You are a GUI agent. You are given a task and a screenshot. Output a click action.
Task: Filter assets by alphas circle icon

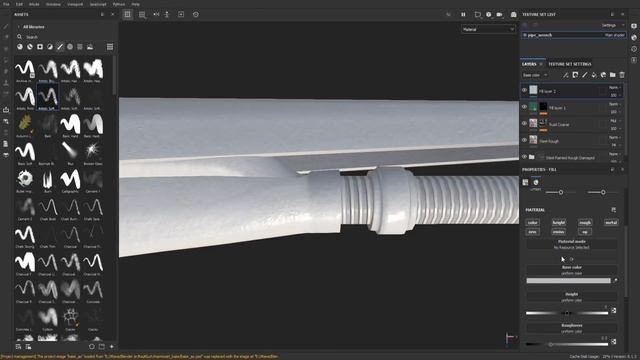pos(70,47)
